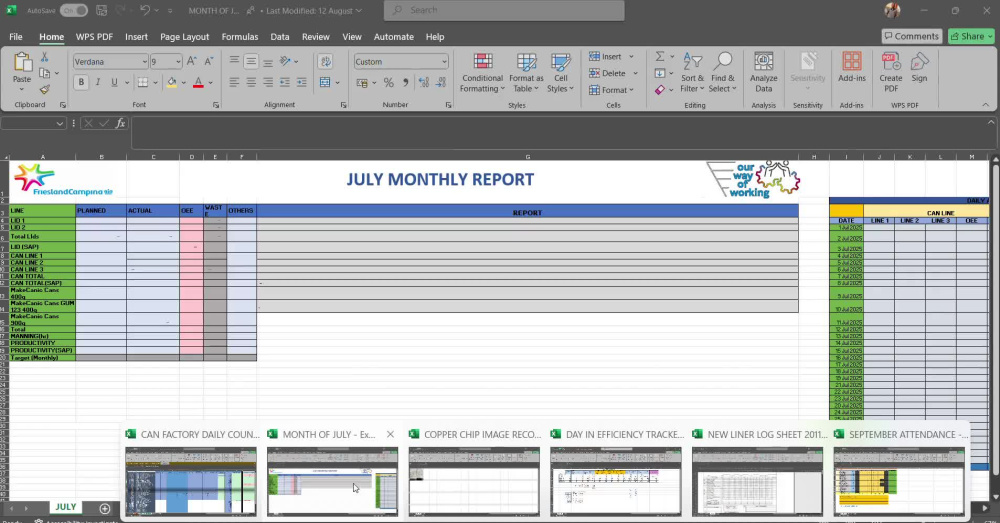This screenshot has height=523, width=1000.
Task: Click the Accounting Number Format icon
Action: click(362, 82)
